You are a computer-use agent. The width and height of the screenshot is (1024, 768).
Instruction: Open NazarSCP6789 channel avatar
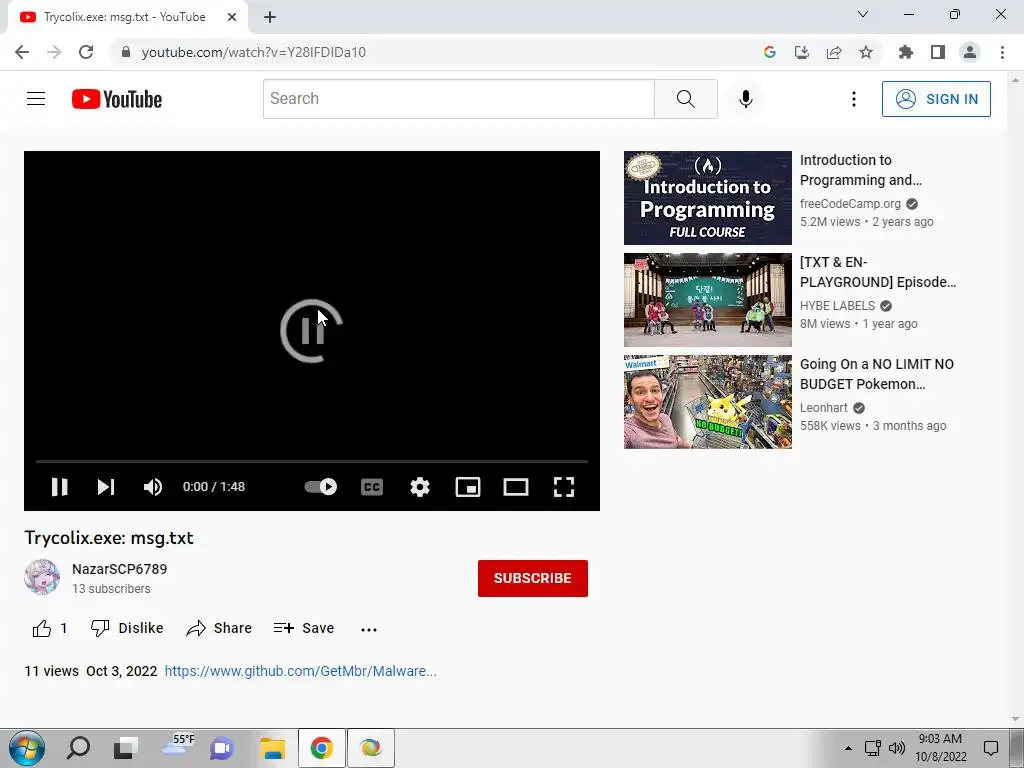click(x=42, y=577)
